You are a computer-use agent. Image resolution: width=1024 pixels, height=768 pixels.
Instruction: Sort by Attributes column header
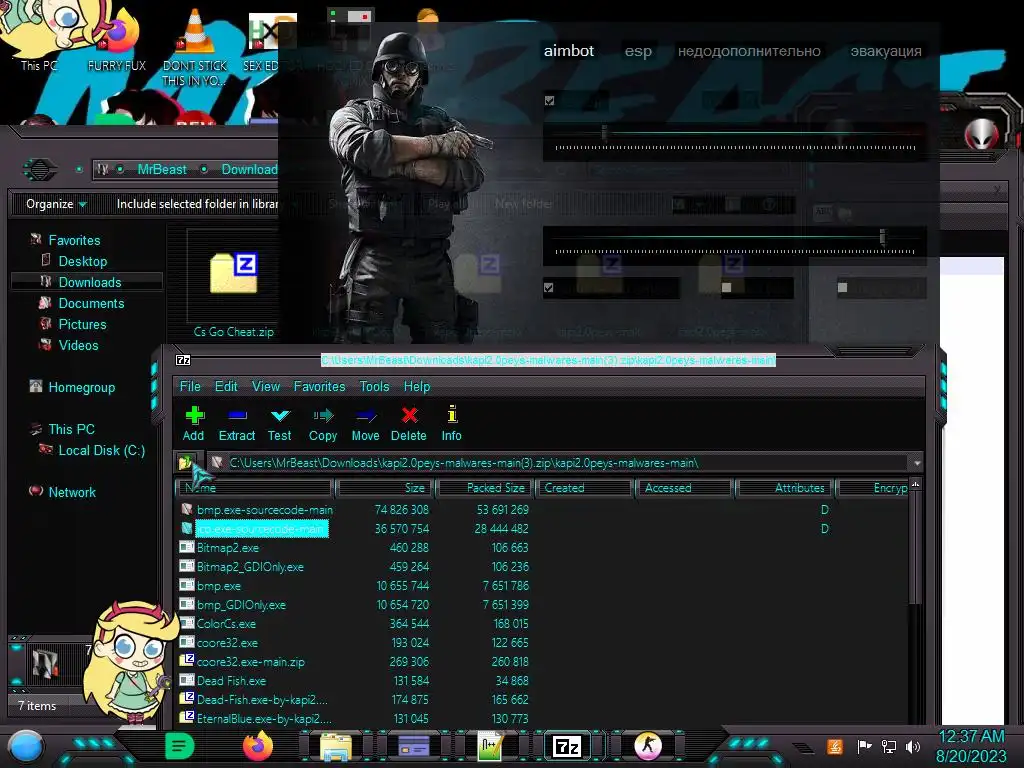pyautogui.click(x=785, y=488)
